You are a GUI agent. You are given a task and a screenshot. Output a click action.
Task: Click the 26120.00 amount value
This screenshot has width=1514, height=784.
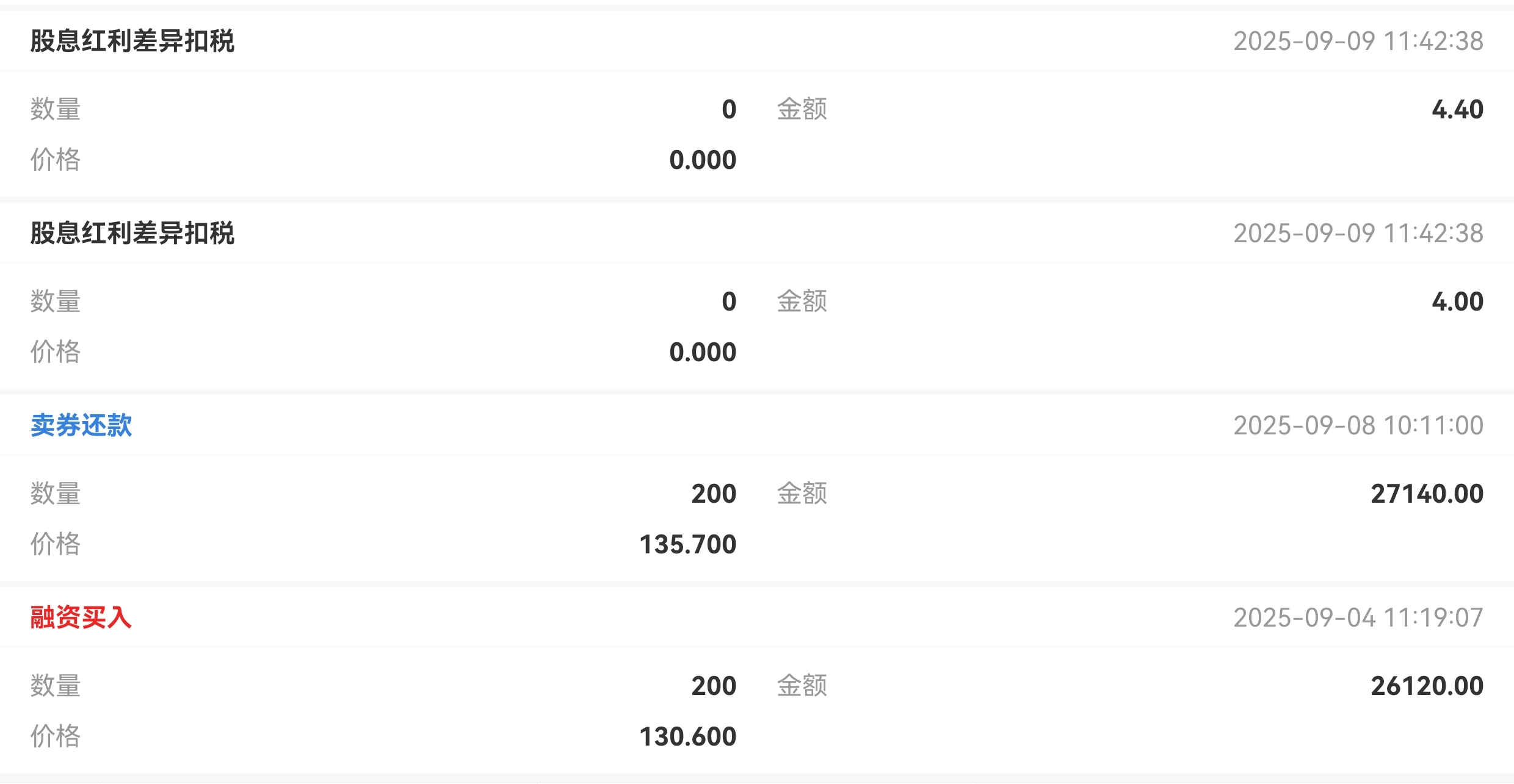(1427, 686)
